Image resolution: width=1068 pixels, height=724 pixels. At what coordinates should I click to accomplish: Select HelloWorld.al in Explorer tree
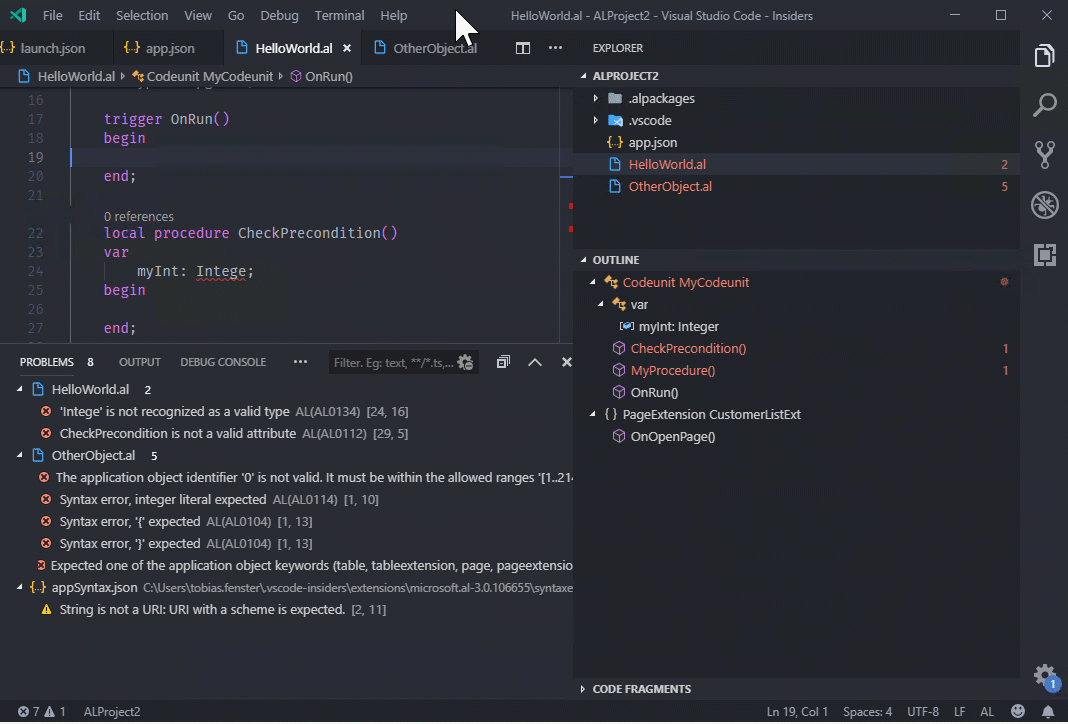[x=797, y=164]
